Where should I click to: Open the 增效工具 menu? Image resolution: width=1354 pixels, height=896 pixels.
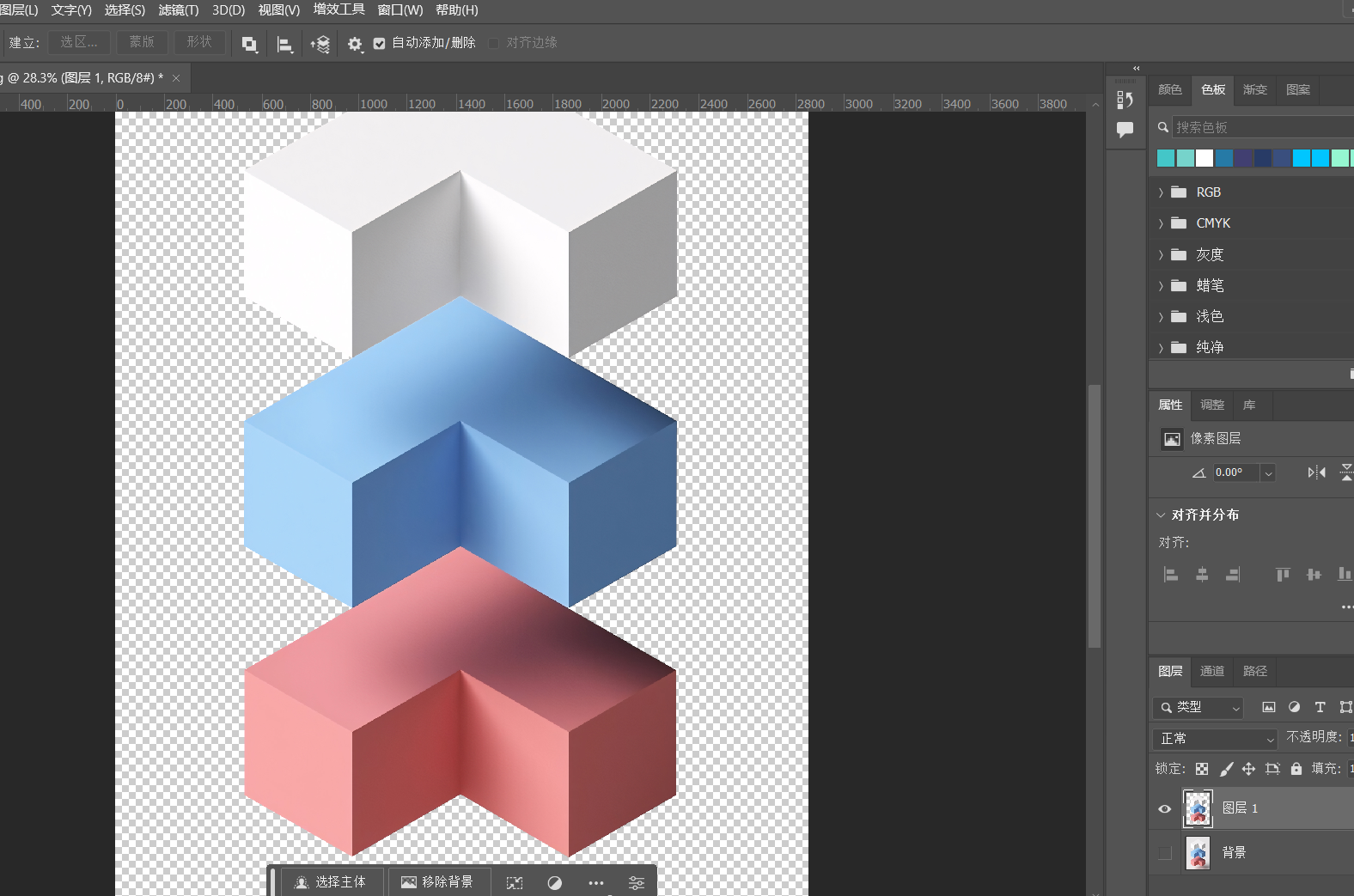click(x=338, y=10)
